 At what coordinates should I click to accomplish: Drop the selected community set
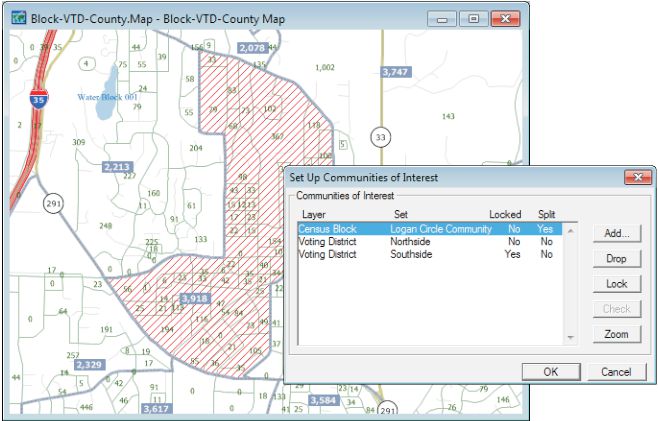[616, 259]
